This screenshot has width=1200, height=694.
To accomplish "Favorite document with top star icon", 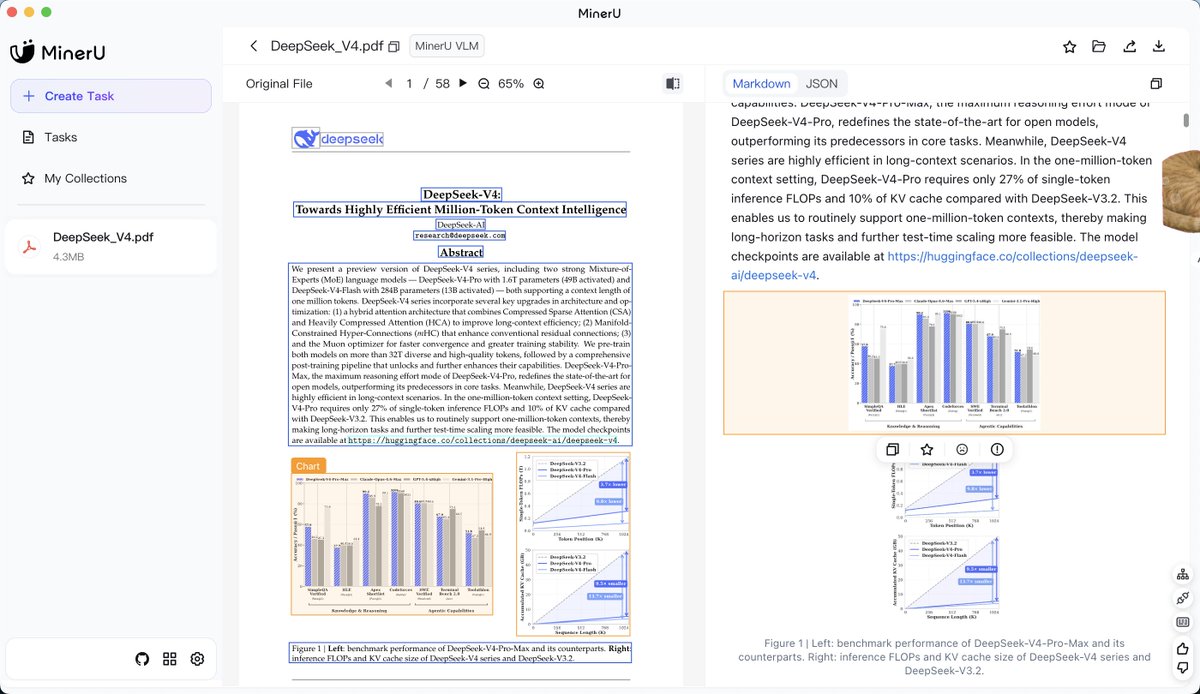I will (1069, 46).
